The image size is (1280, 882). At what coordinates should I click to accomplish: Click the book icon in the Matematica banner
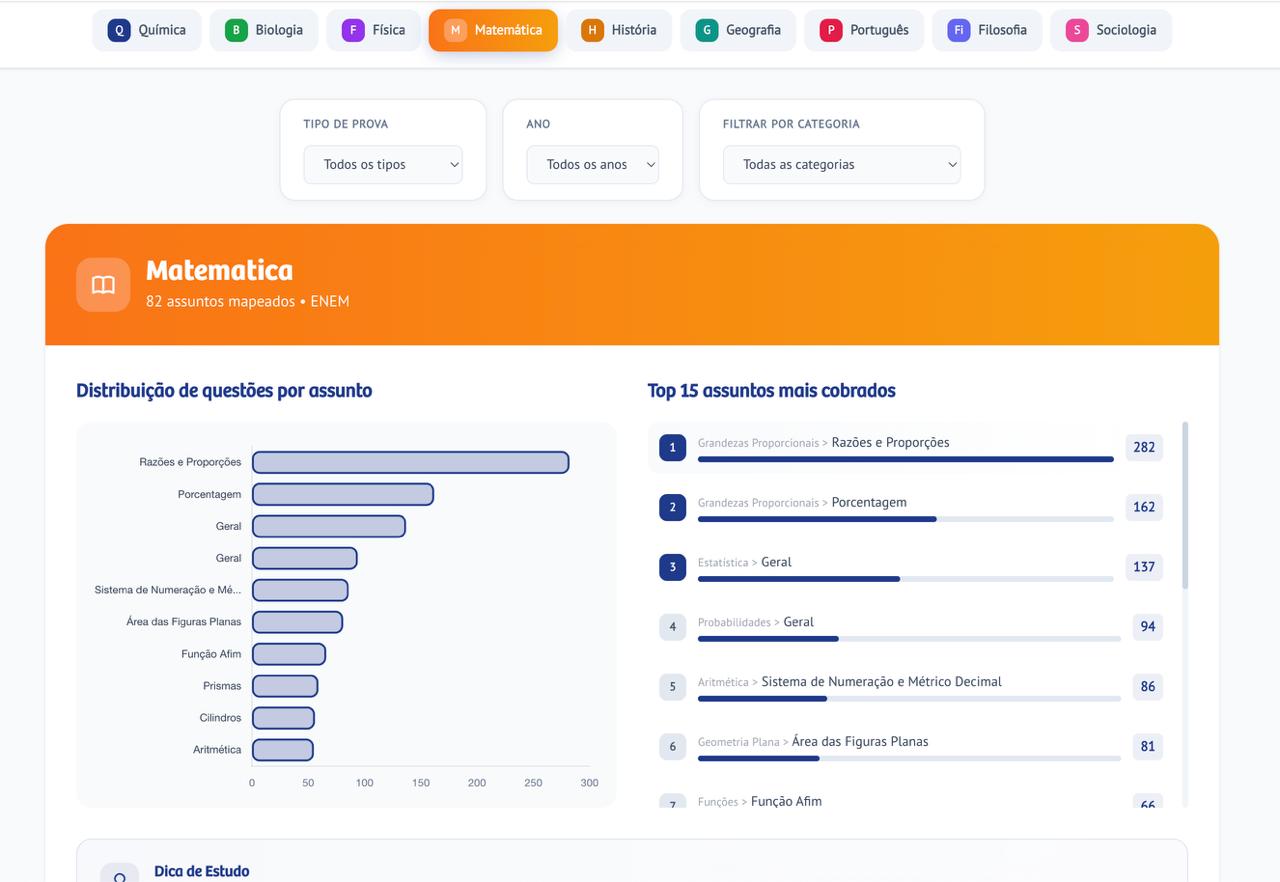click(x=103, y=284)
